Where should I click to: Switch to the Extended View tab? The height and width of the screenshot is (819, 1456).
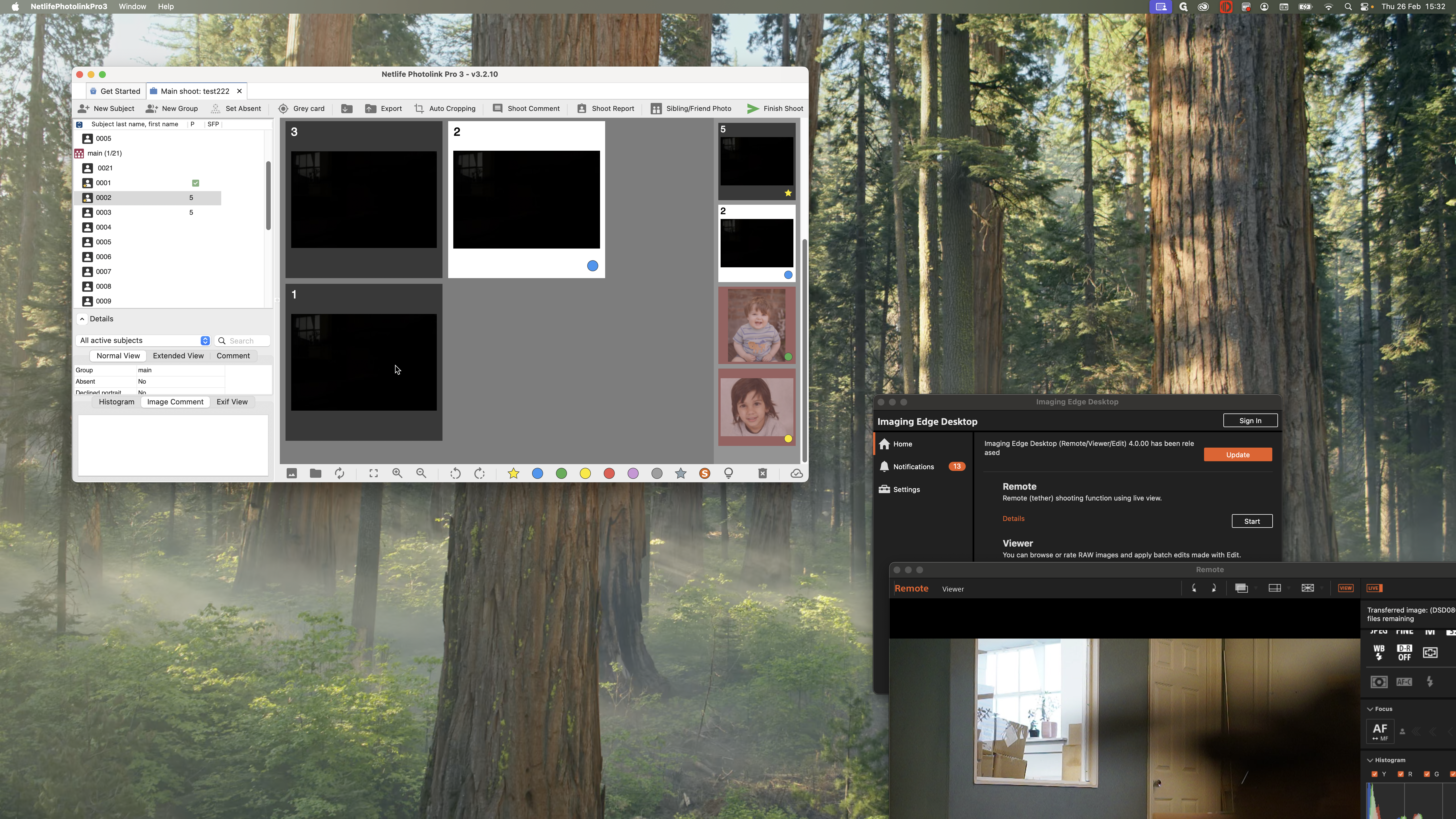coord(178,356)
